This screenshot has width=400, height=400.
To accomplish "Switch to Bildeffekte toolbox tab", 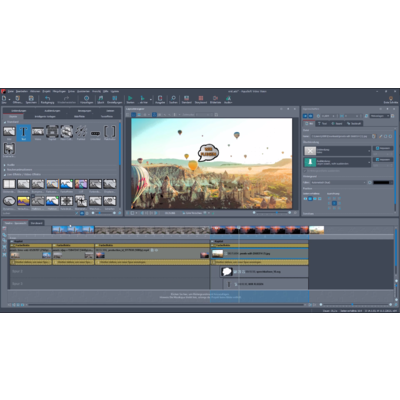I will [x=79, y=117].
